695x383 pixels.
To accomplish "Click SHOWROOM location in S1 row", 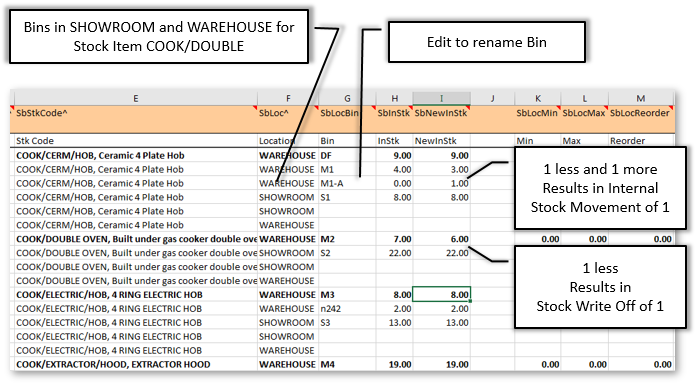I will [288, 197].
